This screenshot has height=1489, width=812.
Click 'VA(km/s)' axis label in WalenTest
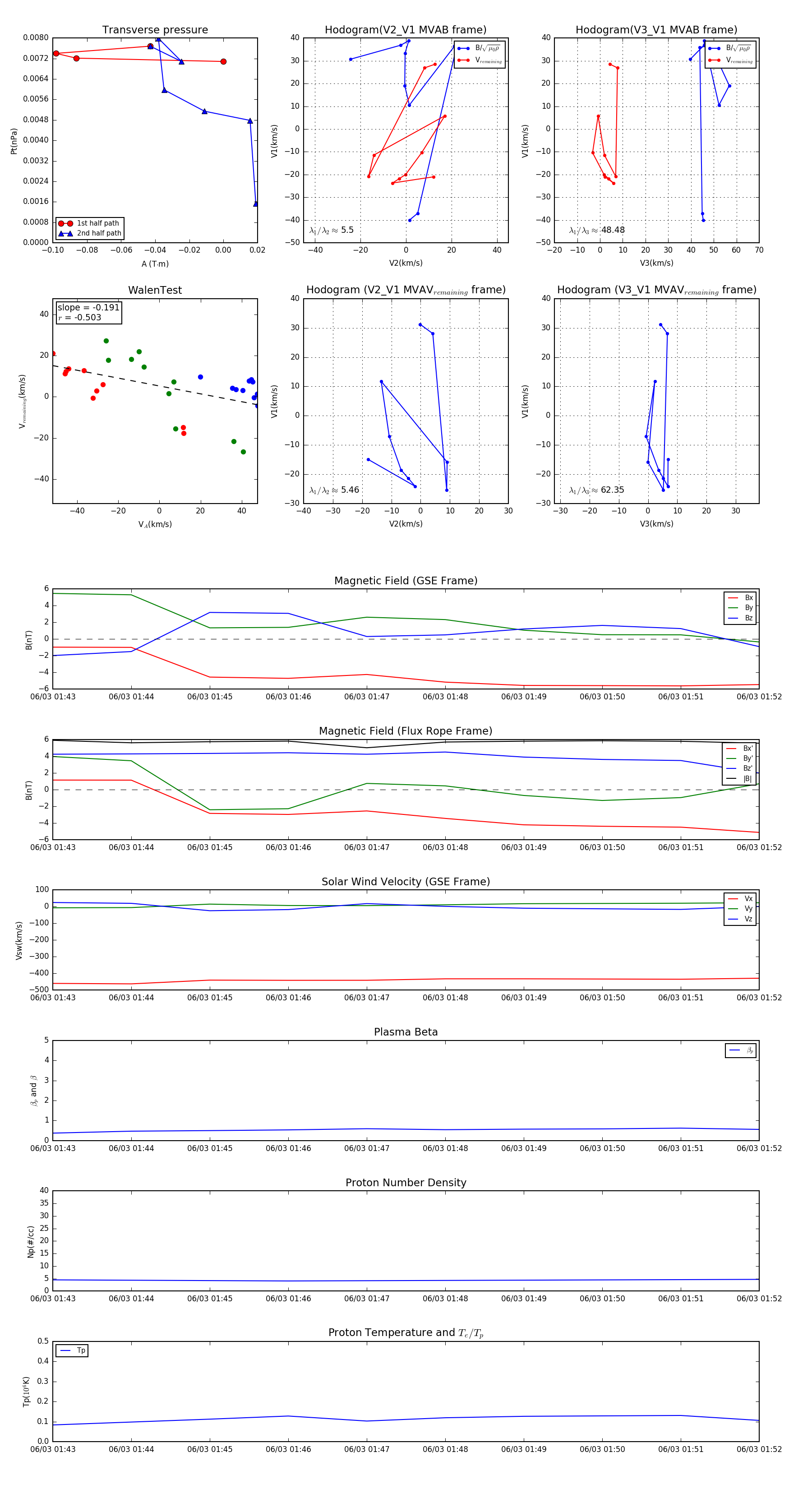pos(155,524)
